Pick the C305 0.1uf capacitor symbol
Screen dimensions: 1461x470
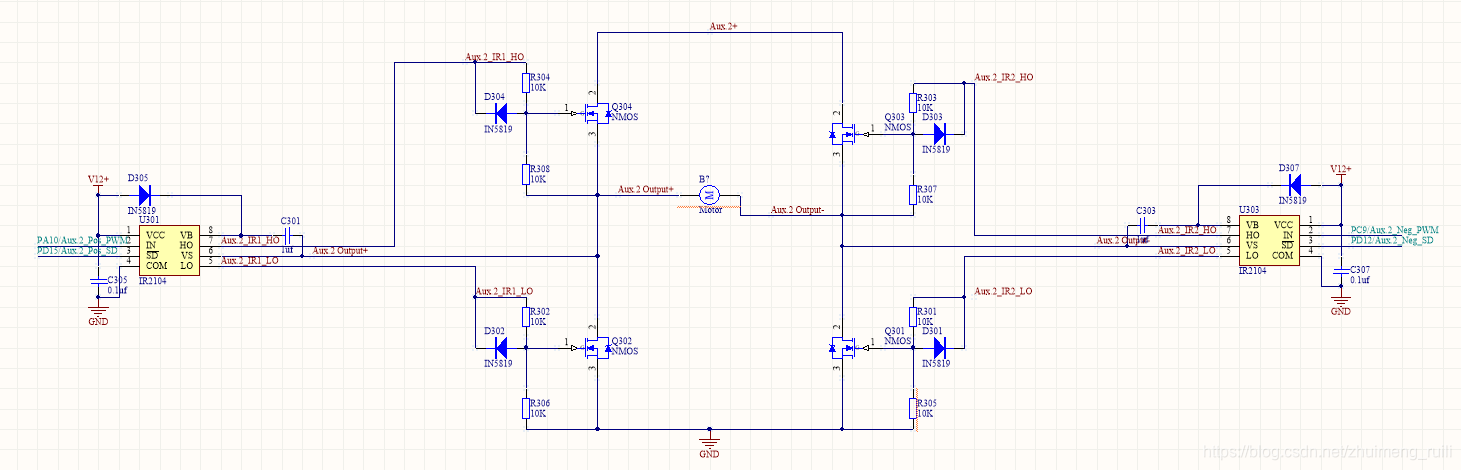pos(98,283)
